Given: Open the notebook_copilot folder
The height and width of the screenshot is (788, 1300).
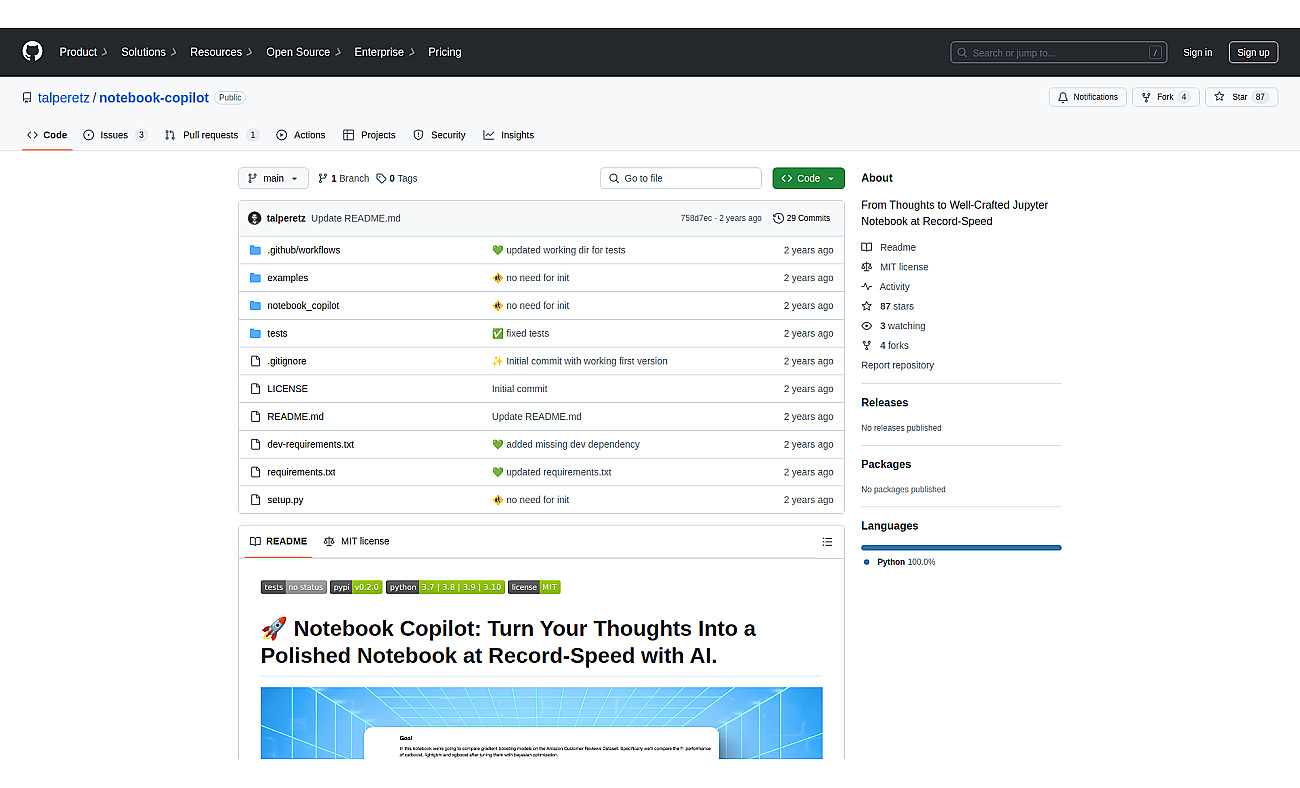Looking at the screenshot, I should pos(303,306).
